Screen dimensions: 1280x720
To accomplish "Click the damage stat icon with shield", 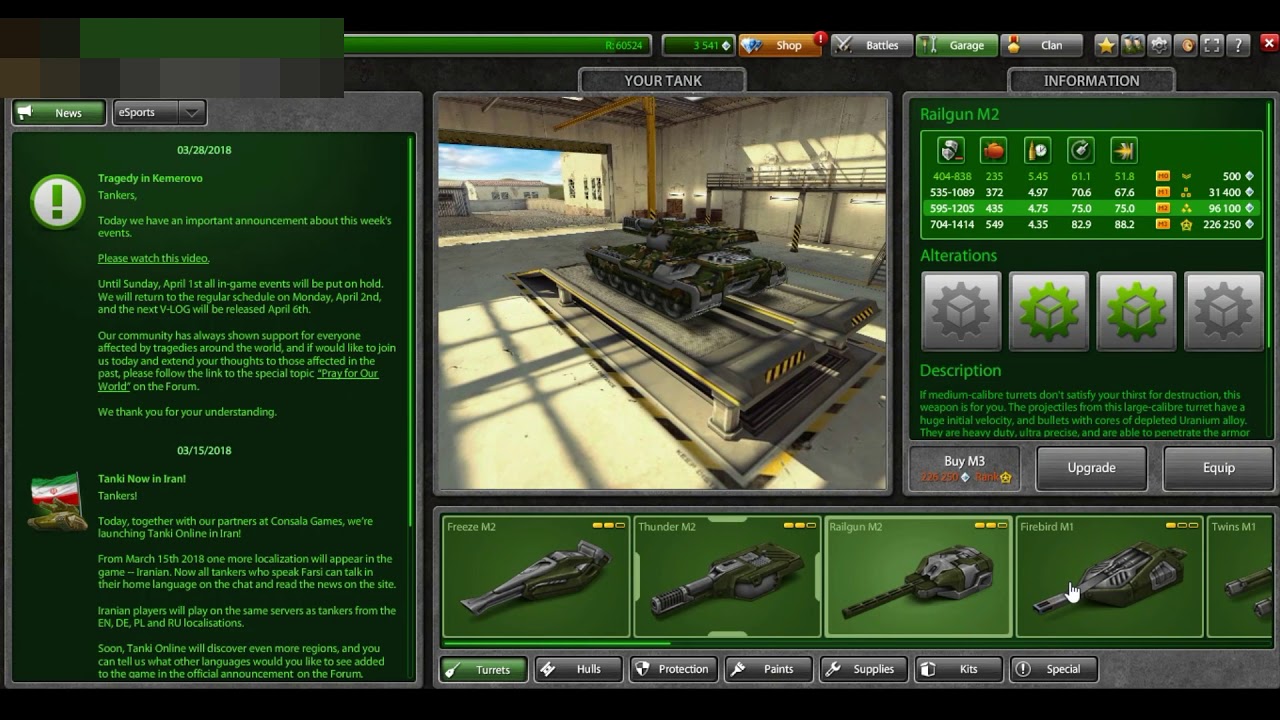I will (951, 151).
